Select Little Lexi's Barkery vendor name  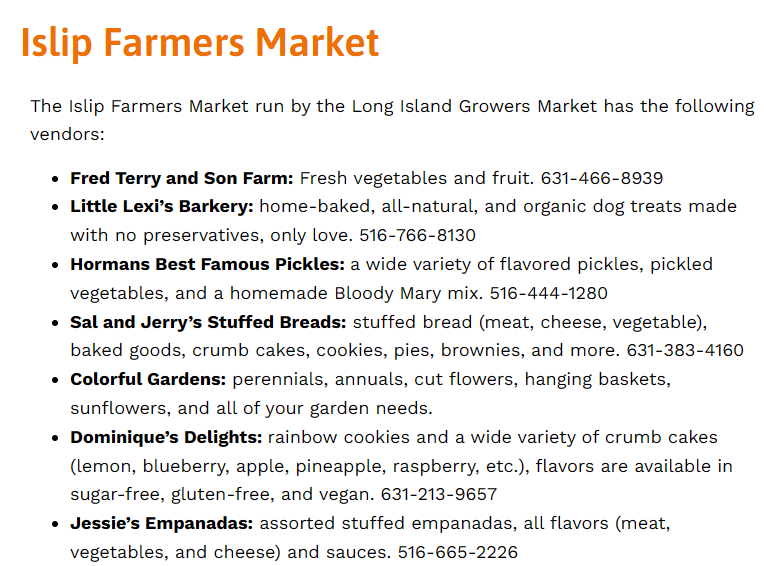[x=162, y=207]
